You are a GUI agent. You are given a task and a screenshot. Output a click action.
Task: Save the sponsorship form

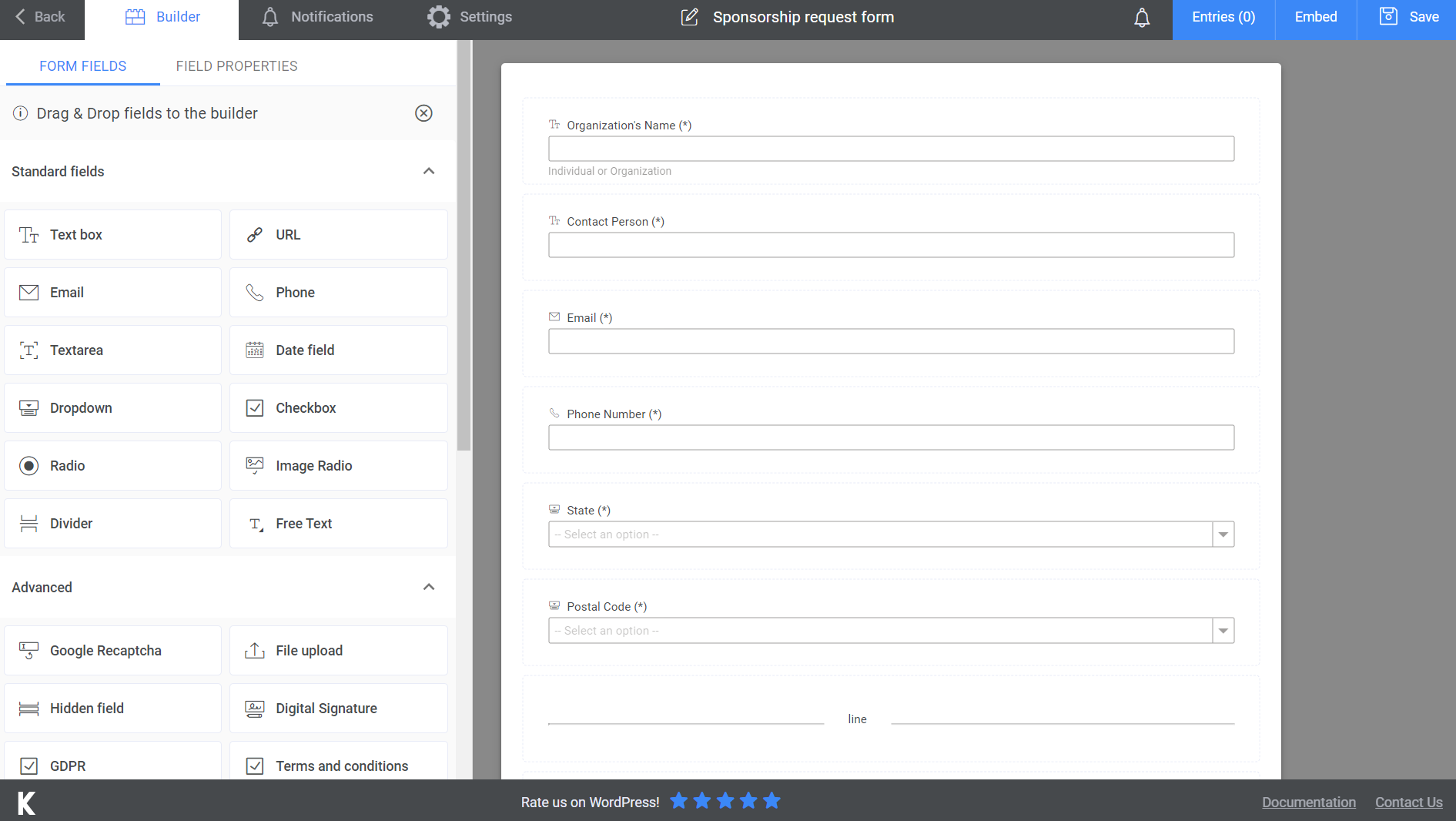[1408, 17]
